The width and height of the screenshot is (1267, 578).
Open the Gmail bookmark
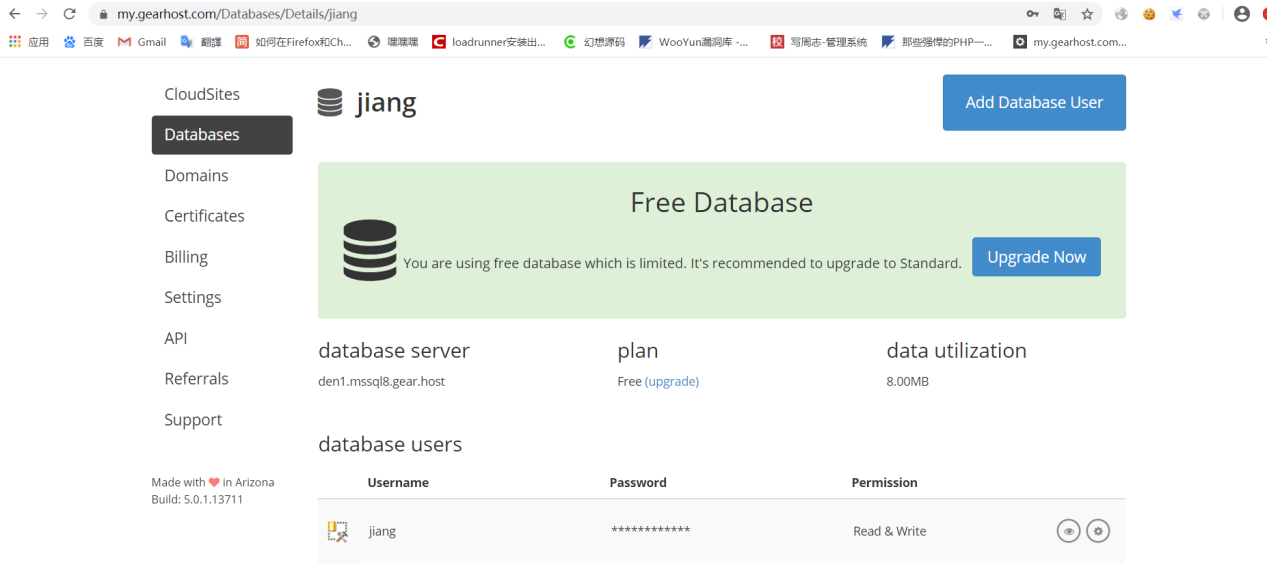pos(142,42)
